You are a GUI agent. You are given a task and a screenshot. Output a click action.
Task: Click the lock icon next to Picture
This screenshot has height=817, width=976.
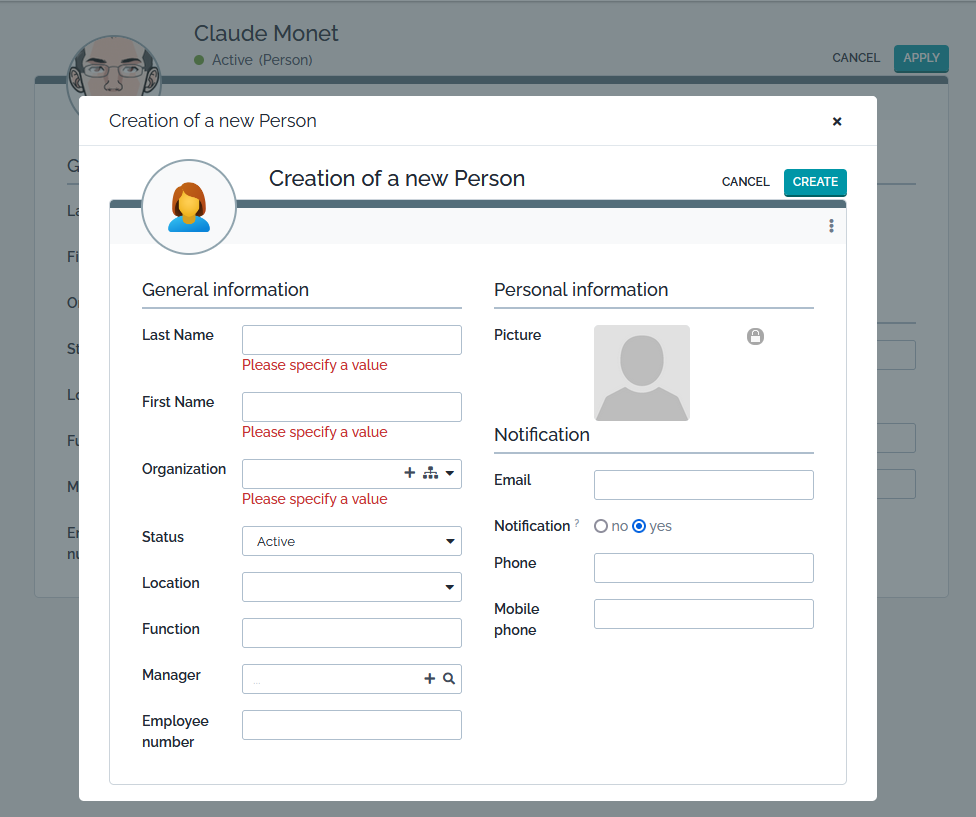pos(755,337)
